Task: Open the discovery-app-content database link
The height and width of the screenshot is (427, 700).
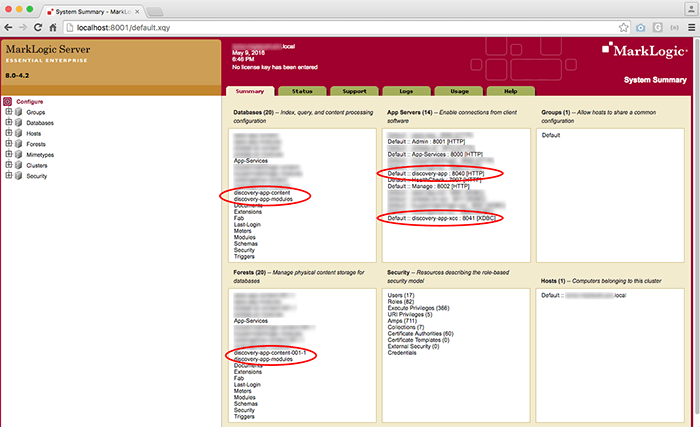Action: 262,192
